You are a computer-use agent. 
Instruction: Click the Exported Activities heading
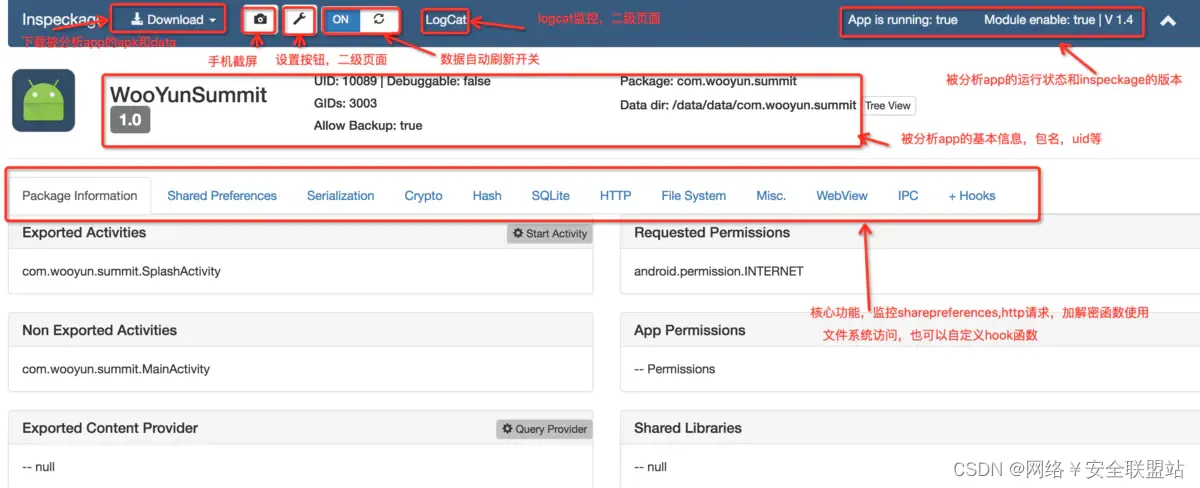[x=84, y=233]
